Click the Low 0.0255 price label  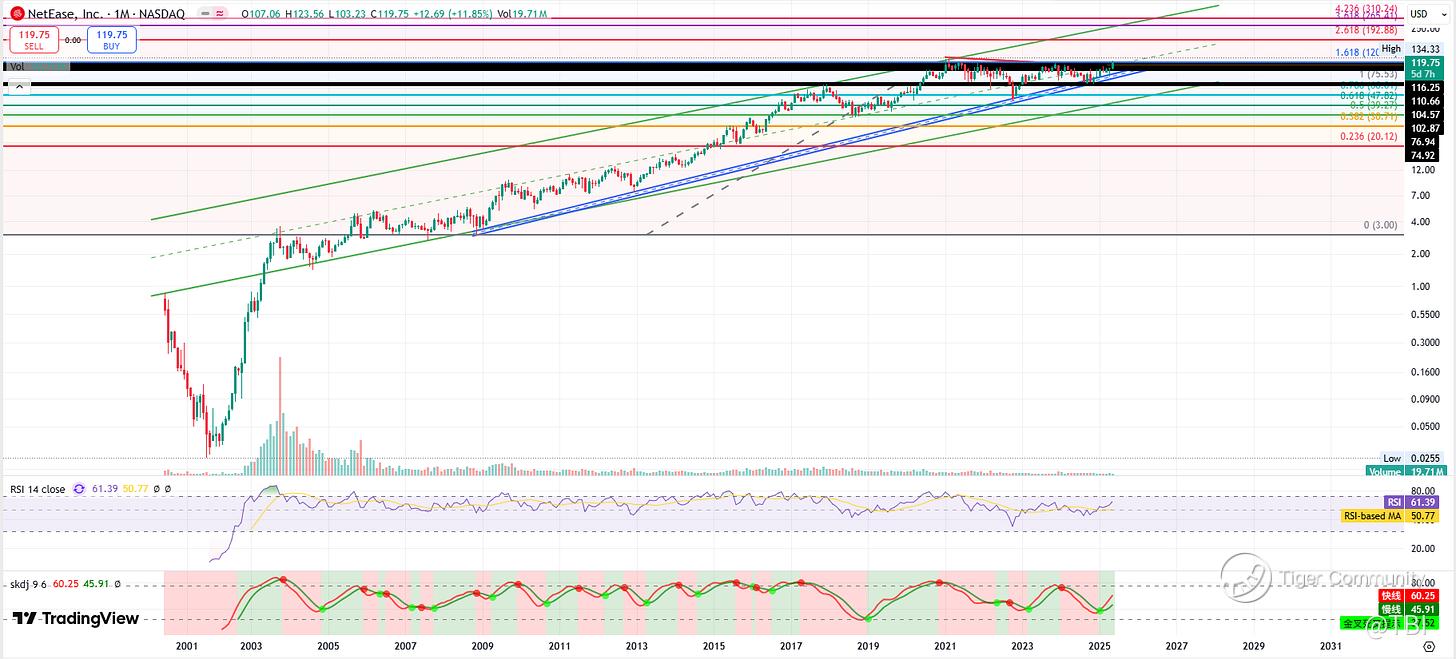coord(1413,458)
